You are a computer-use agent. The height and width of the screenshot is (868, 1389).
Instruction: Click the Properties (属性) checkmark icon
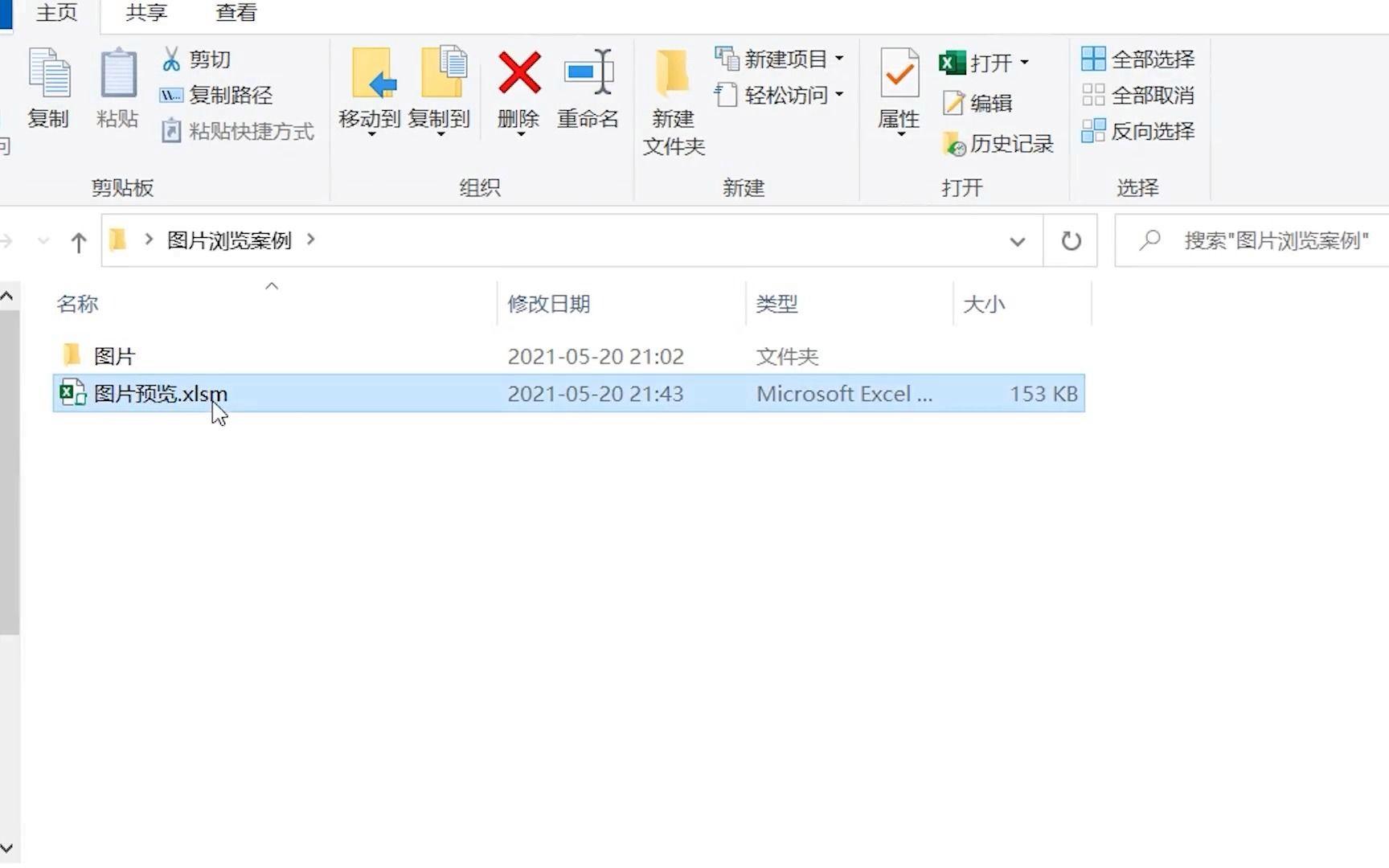899,73
